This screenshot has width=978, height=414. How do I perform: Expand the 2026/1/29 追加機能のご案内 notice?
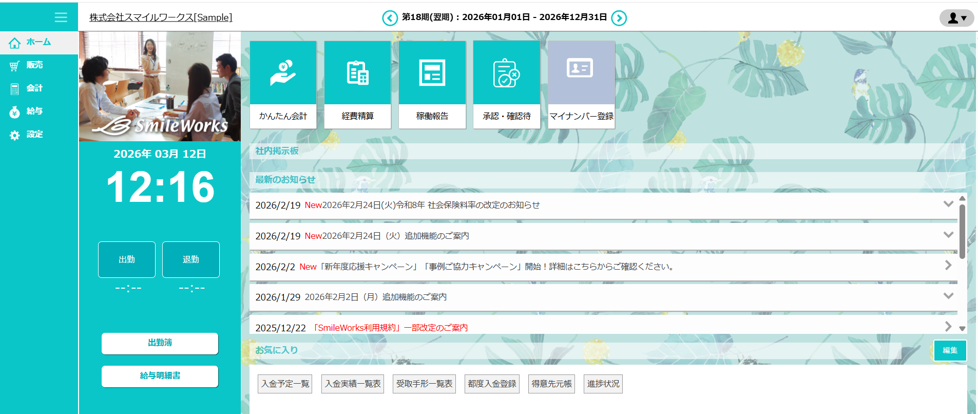(x=948, y=296)
